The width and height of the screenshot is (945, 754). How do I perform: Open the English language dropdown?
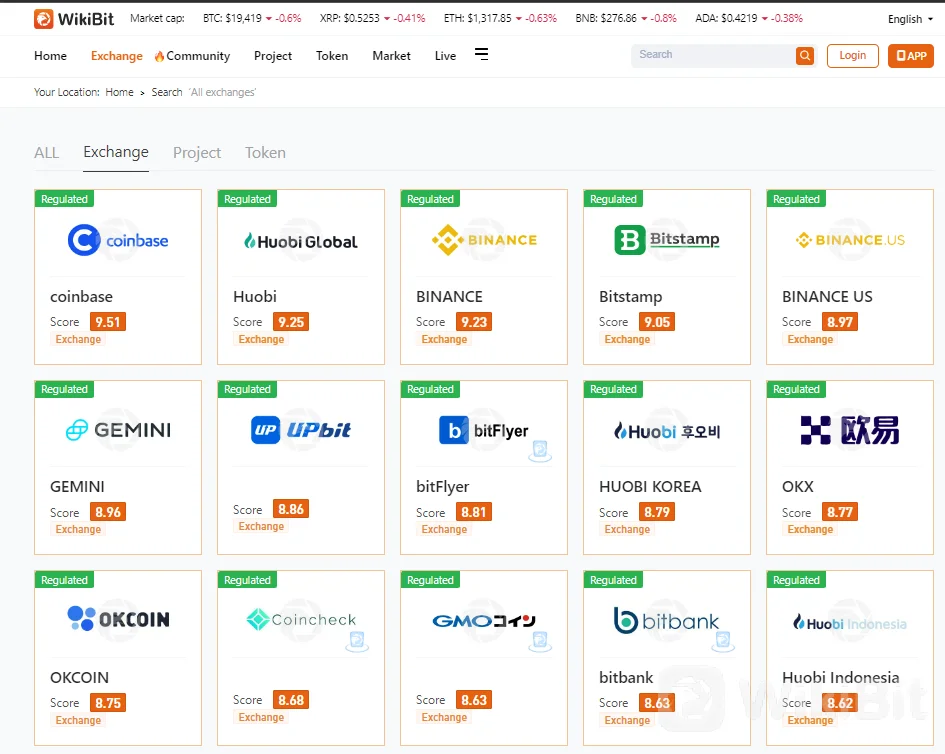coord(910,19)
